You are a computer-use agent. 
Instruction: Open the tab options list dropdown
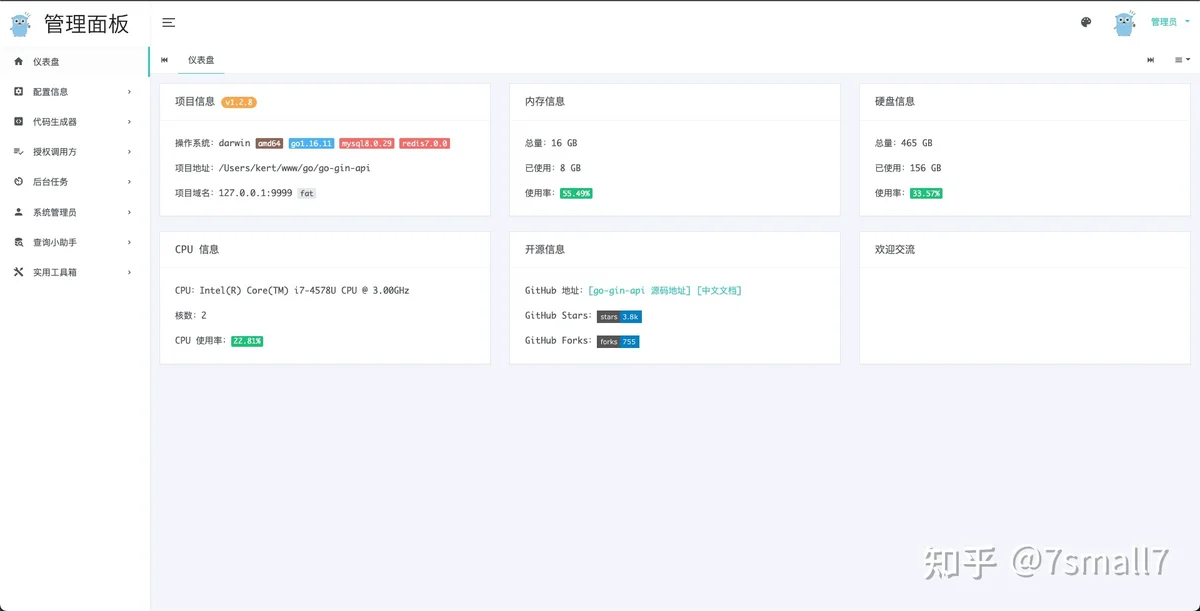click(1182, 60)
